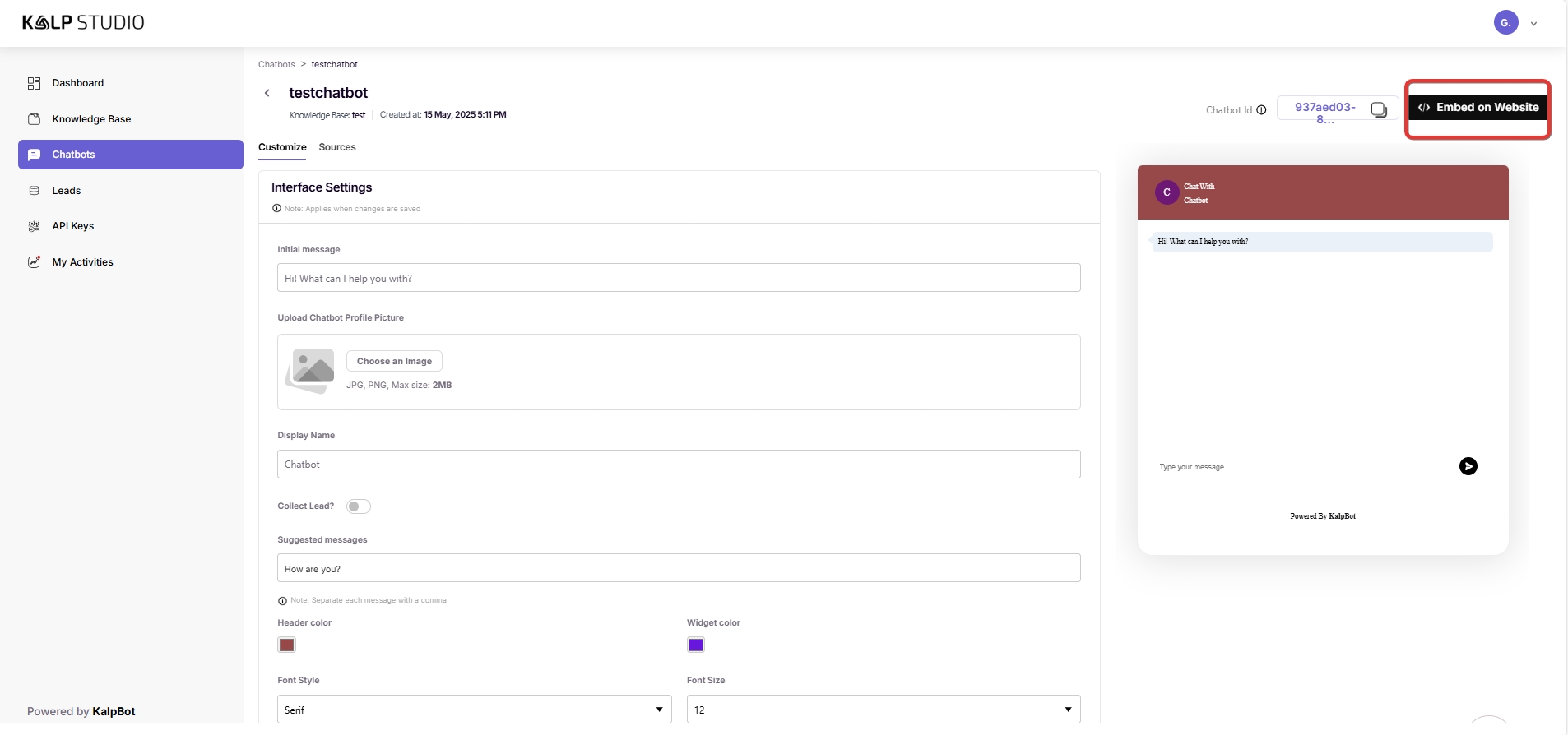Click Choose an Image button

click(x=394, y=362)
